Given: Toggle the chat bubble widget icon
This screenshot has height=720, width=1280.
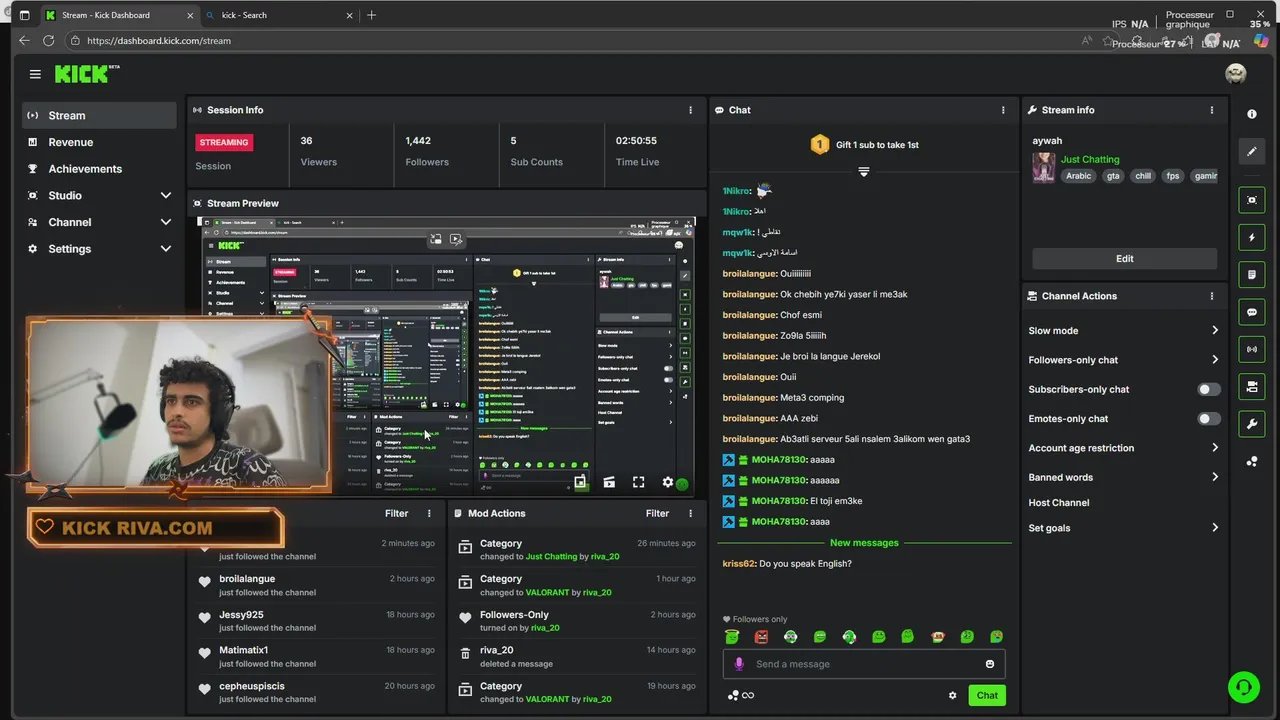Looking at the screenshot, I should coord(1252,312).
